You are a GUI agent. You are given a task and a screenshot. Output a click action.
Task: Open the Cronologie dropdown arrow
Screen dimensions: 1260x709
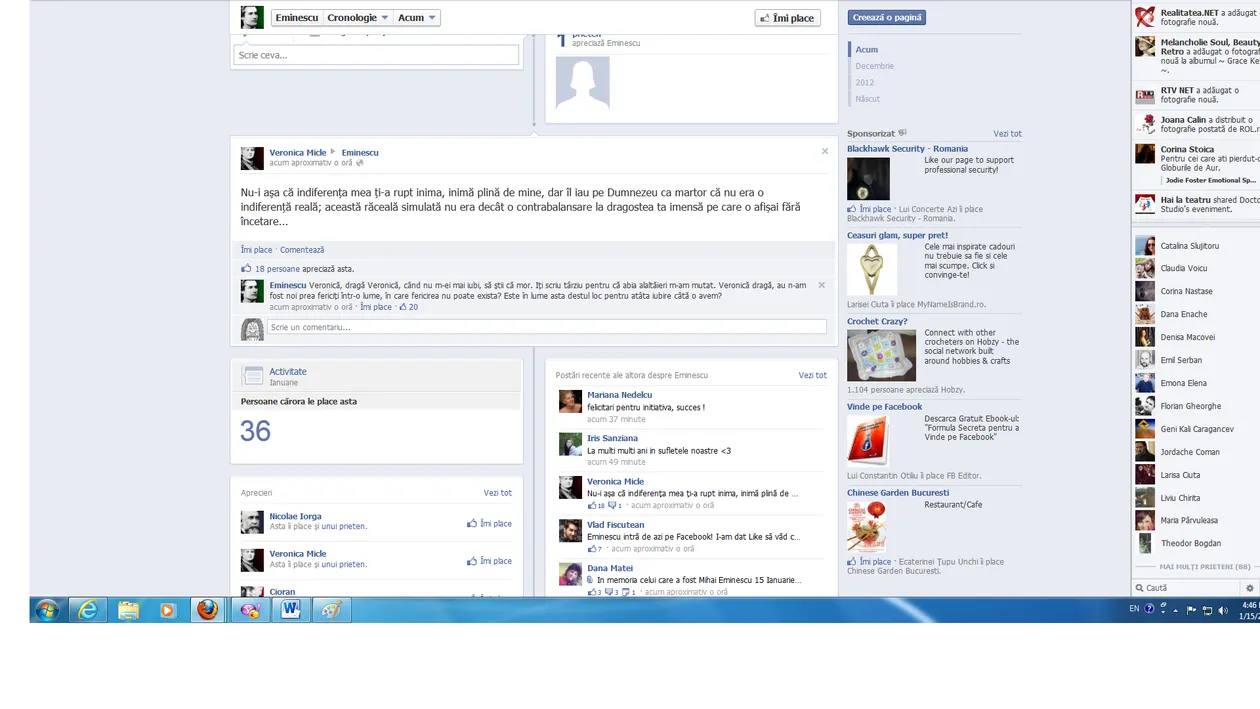pos(386,17)
